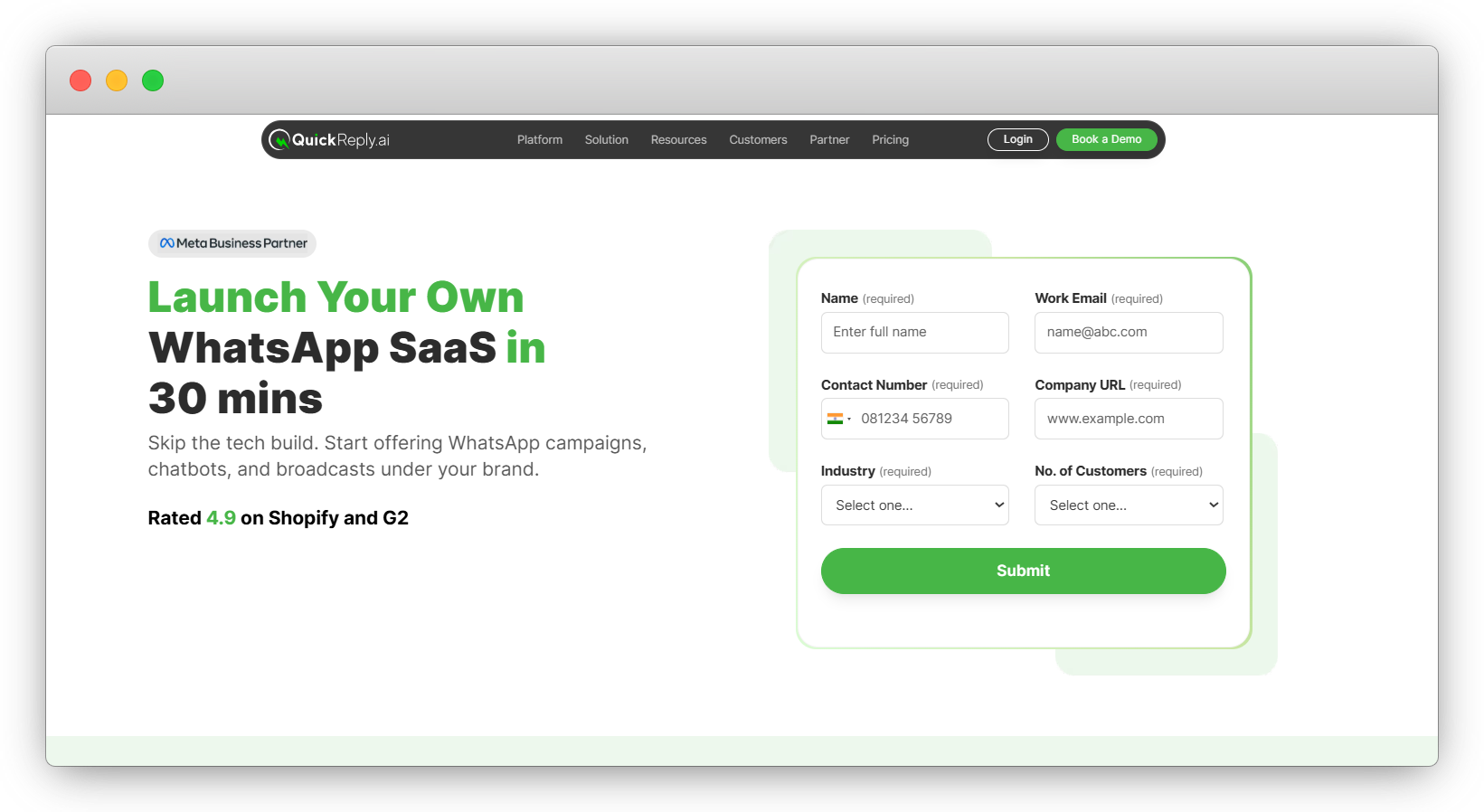
Task: Maximize the window with the green button
Action: coord(153,80)
